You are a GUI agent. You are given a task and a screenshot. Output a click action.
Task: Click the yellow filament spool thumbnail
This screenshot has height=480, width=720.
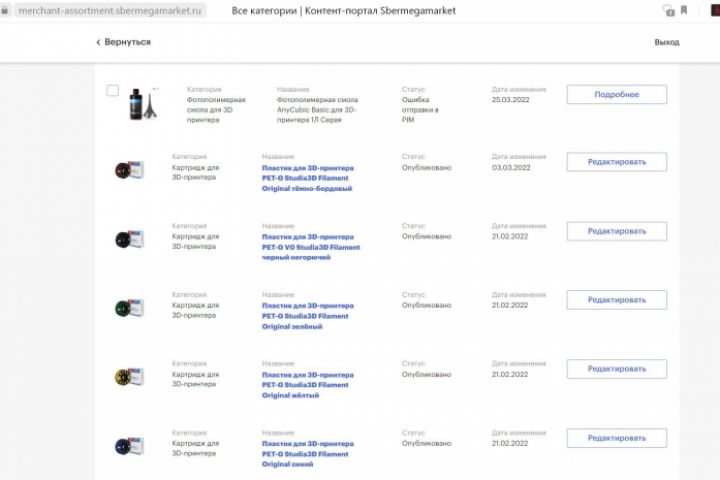pos(129,377)
